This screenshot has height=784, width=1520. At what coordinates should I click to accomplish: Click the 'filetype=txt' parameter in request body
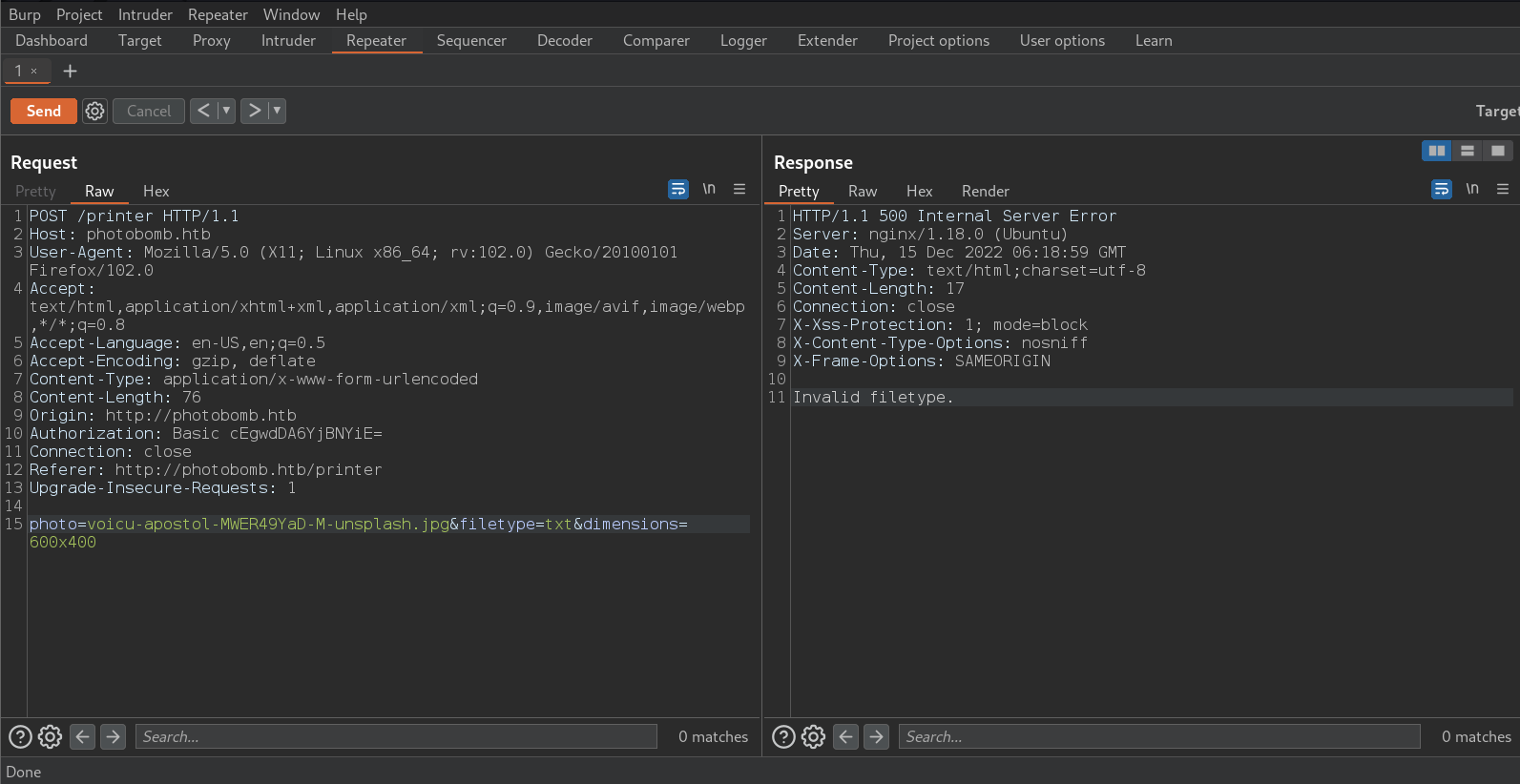point(516,524)
